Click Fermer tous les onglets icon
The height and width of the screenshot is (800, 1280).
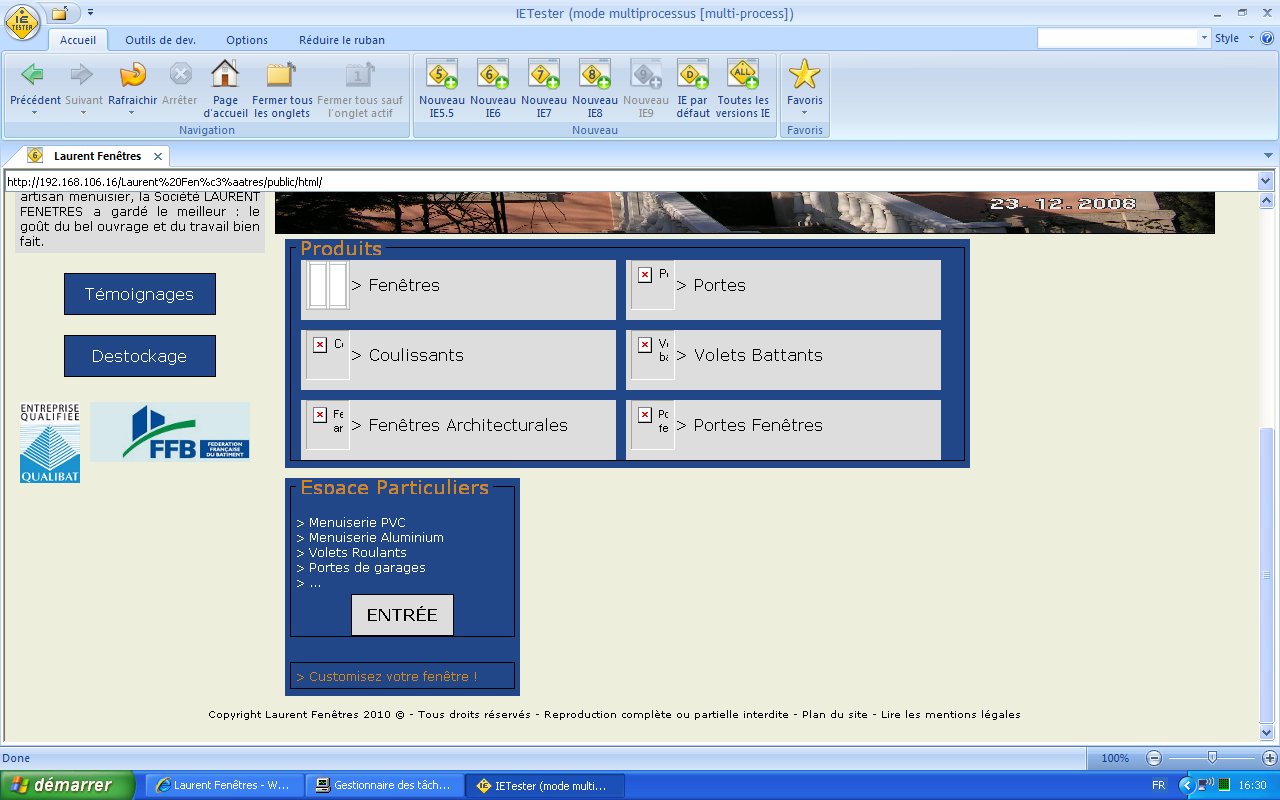click(x=281, y=74)
